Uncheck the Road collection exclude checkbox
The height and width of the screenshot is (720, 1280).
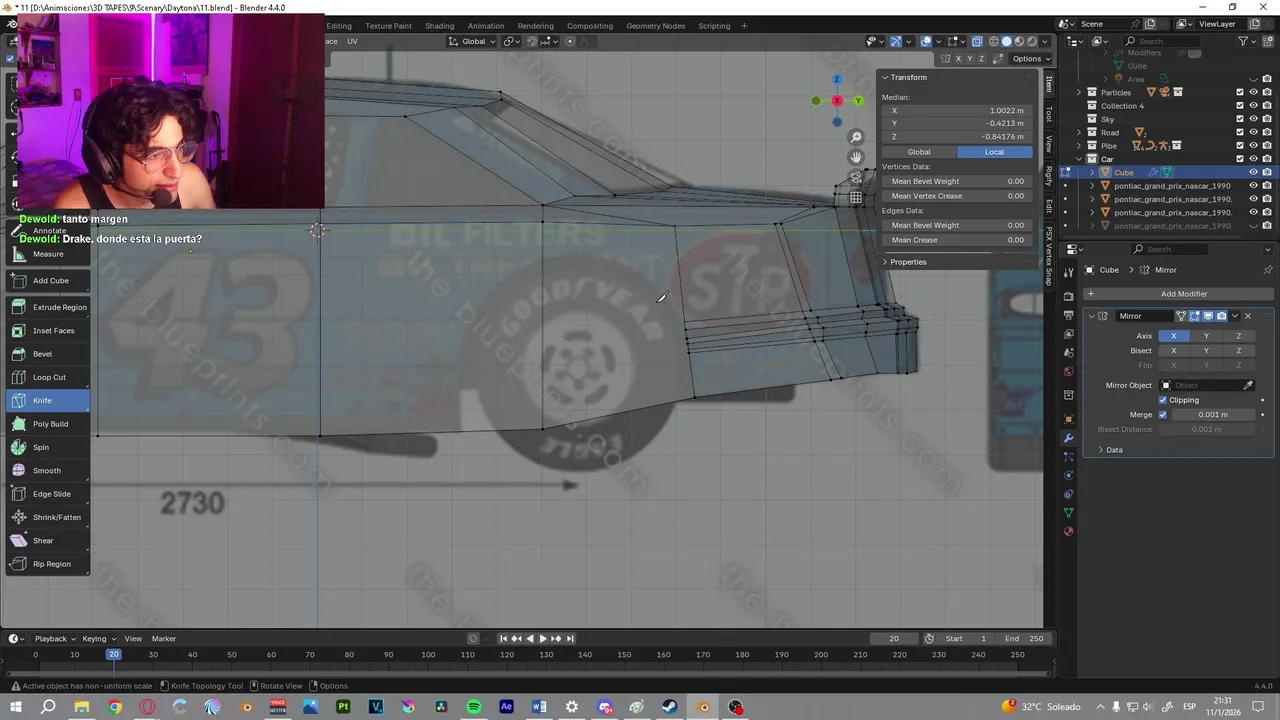coord(1240,132)
